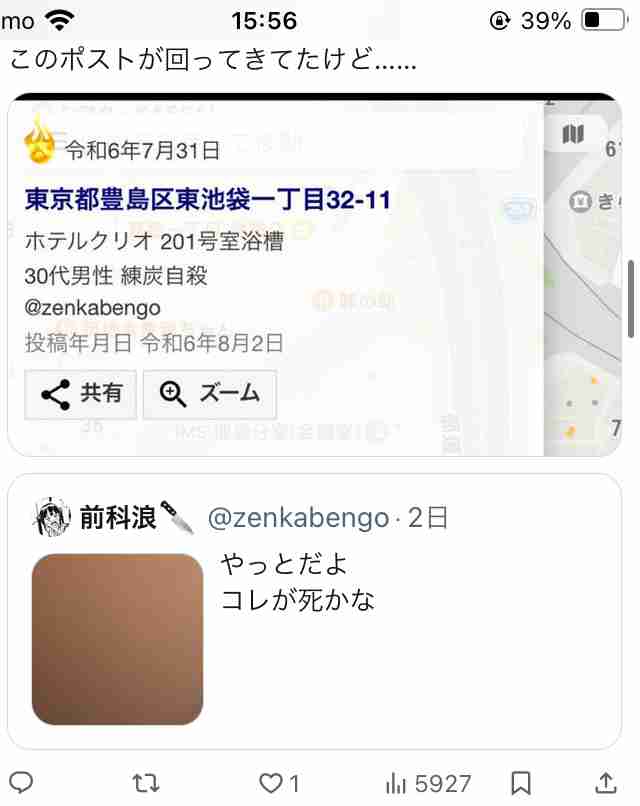Open the @zenkabengo handle in quoted post
Viewport: 640px width, 806px height.
[298, 518]
